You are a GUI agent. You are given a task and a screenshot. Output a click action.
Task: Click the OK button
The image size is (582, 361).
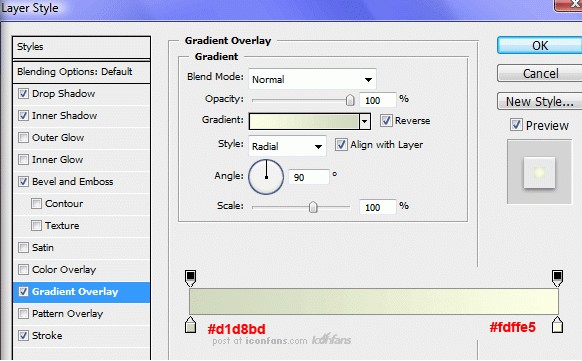point(540,46)
